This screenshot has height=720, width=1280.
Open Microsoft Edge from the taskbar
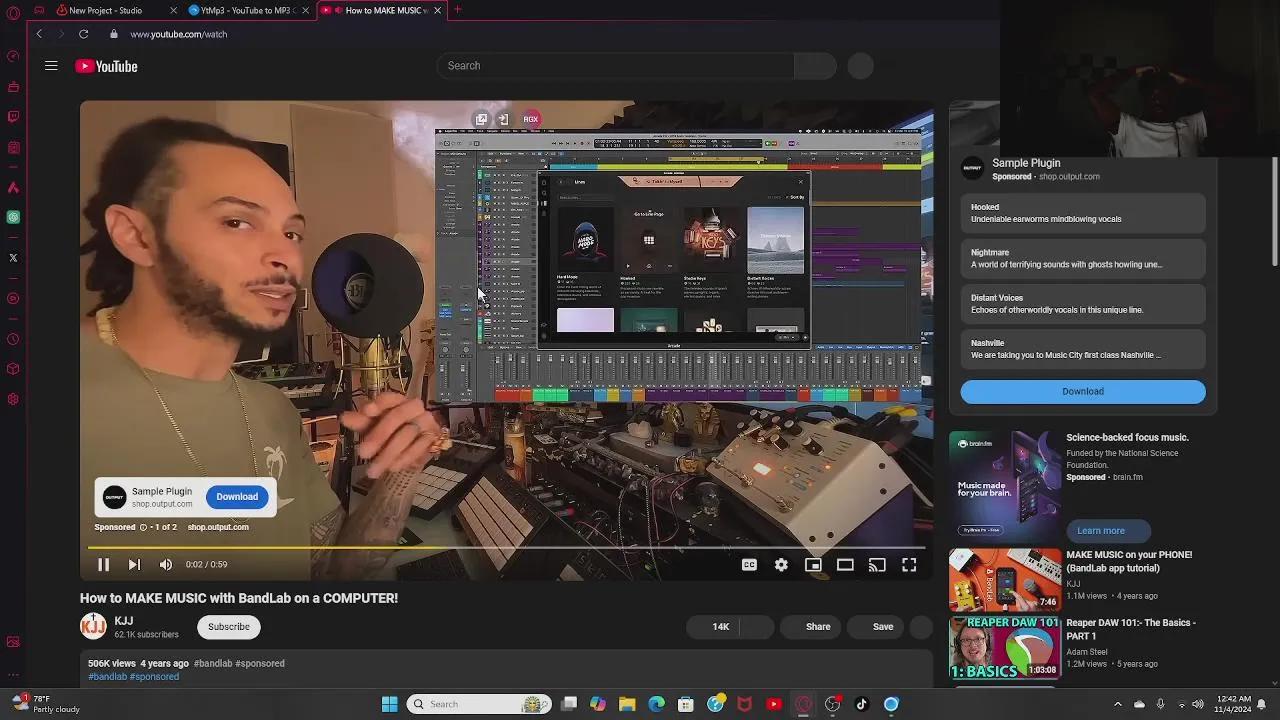pos(656,704)
